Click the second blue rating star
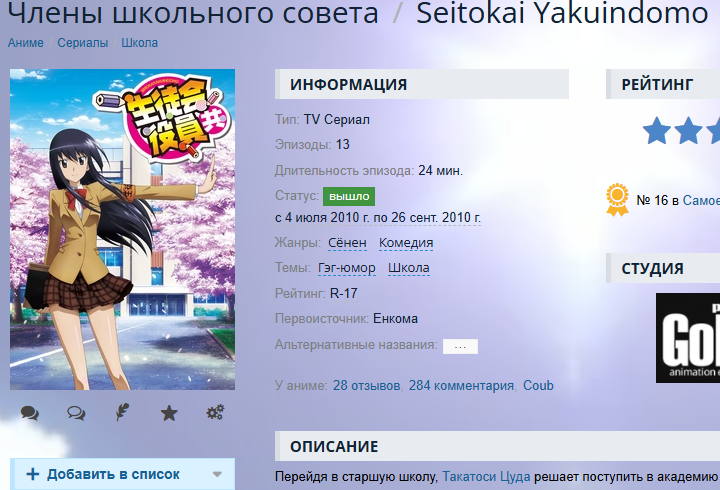Image resolution: width=720 pixels, height=490 pixels. (688, 130)
